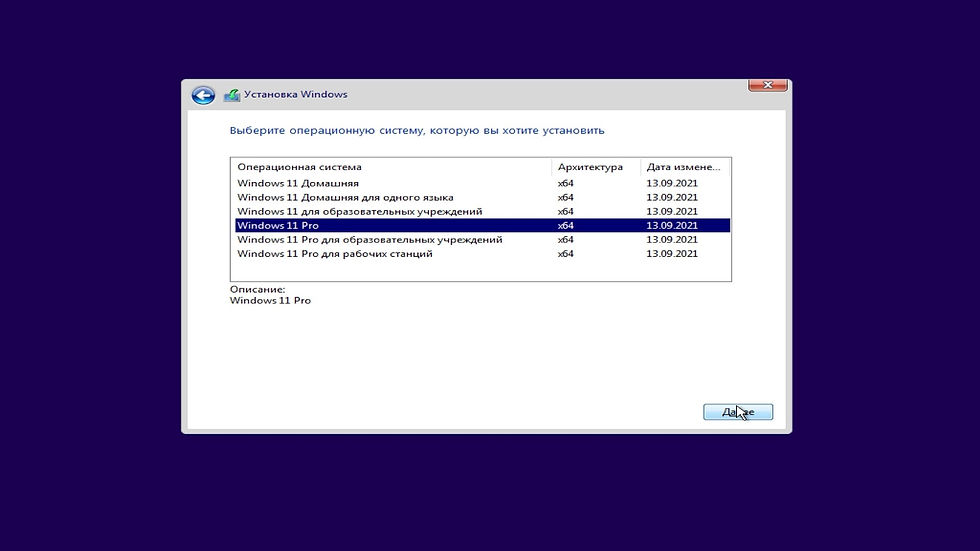The width and height of the screenshot is (980, 551).
Task: Click the Архитектура column header
Action: point(596,167)
